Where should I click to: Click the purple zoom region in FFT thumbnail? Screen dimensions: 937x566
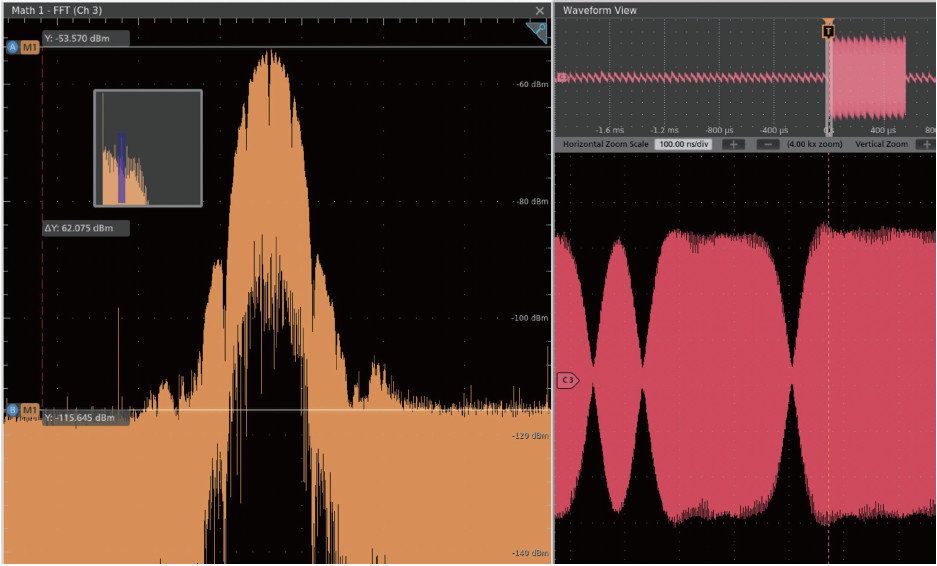pyautogui.click(x=121, y=169)
